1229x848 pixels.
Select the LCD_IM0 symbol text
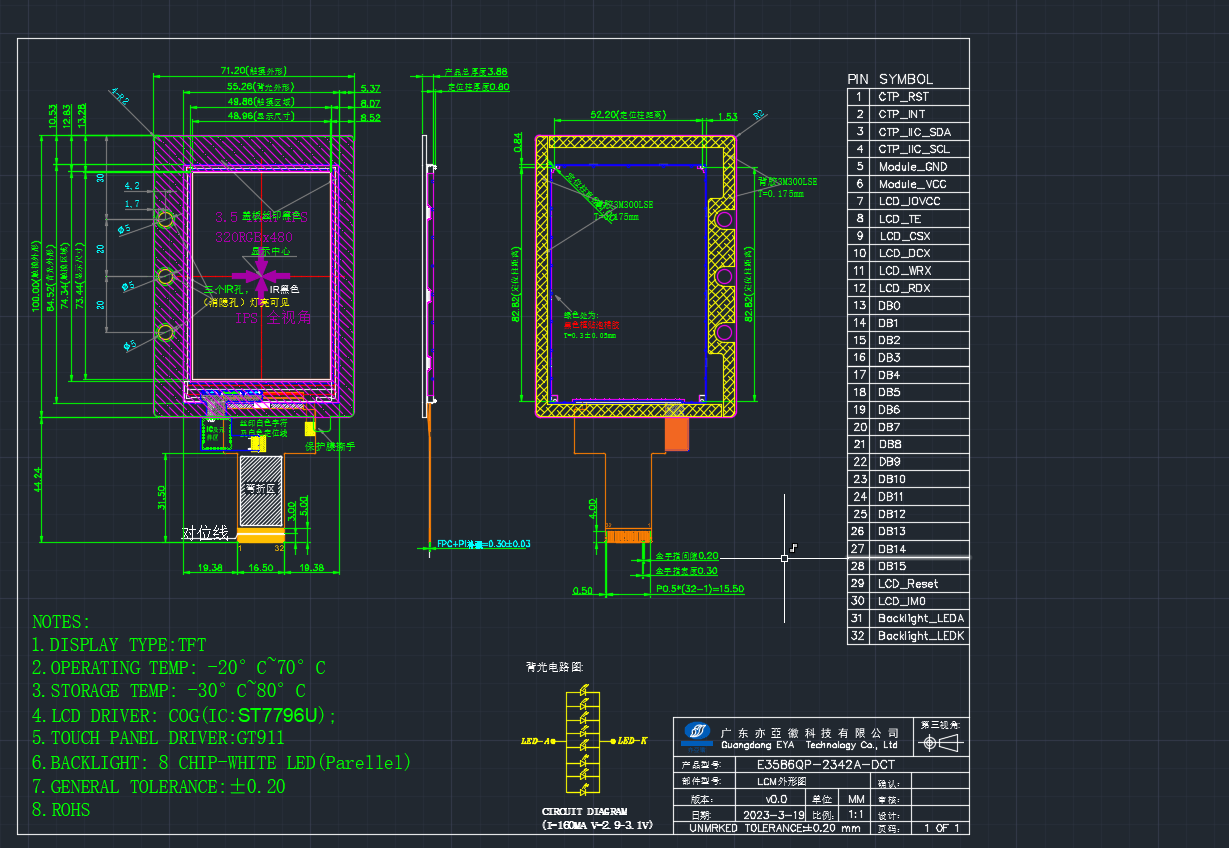(x=902, y=601)
